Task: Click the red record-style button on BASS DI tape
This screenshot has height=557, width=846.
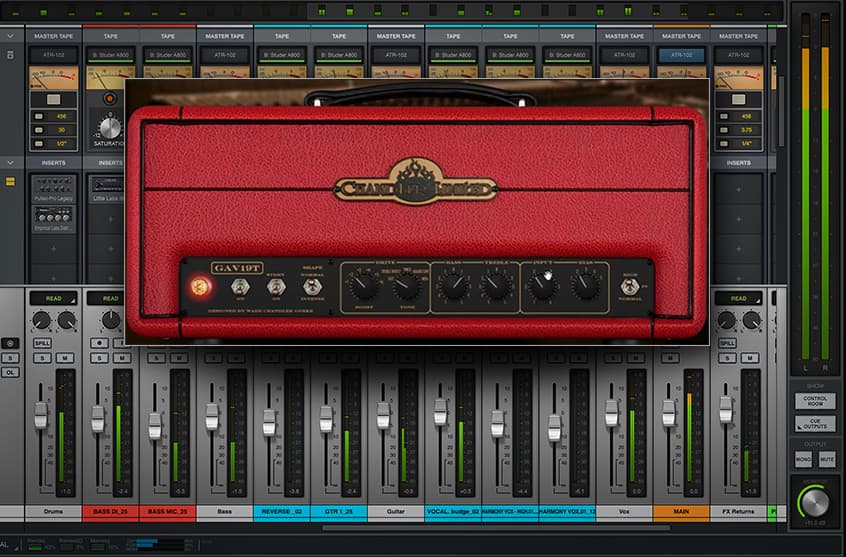Action: point(110,99)
